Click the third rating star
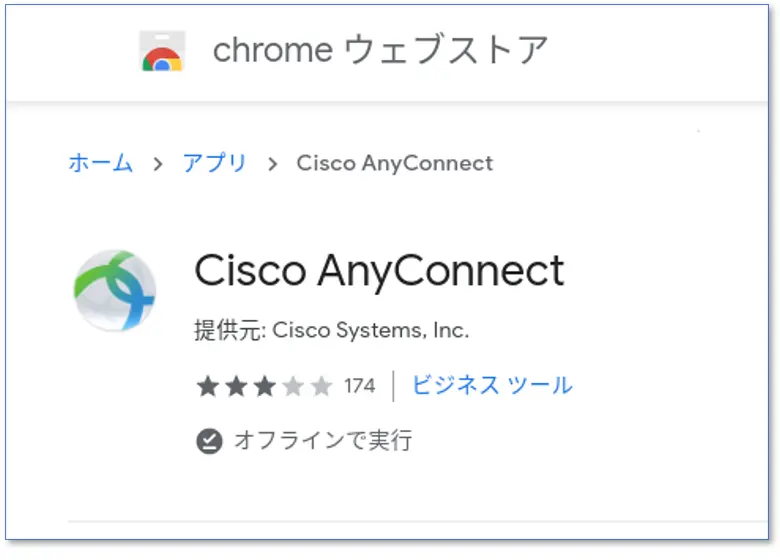 (264, 386)
